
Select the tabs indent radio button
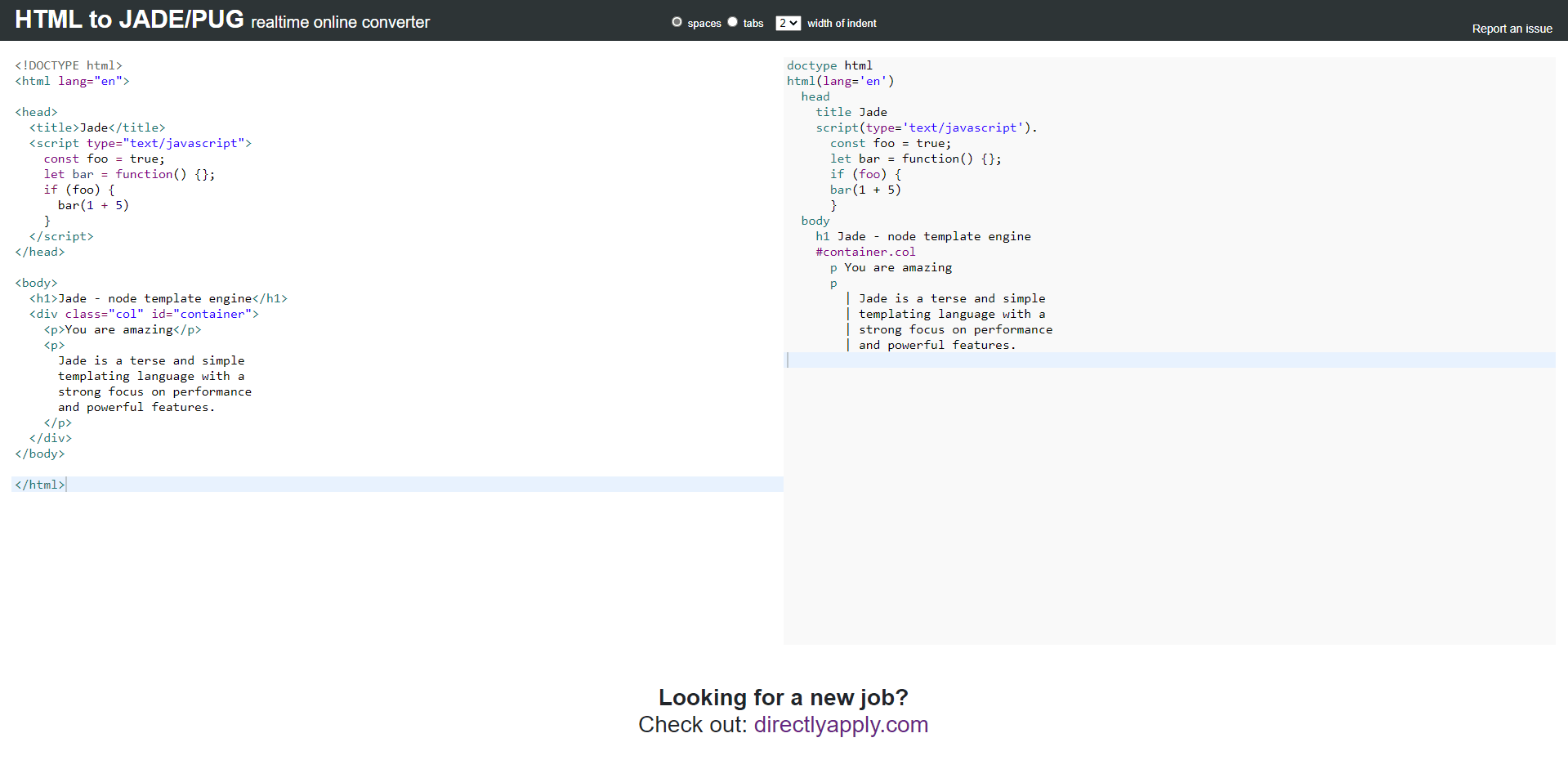(732, 22)
